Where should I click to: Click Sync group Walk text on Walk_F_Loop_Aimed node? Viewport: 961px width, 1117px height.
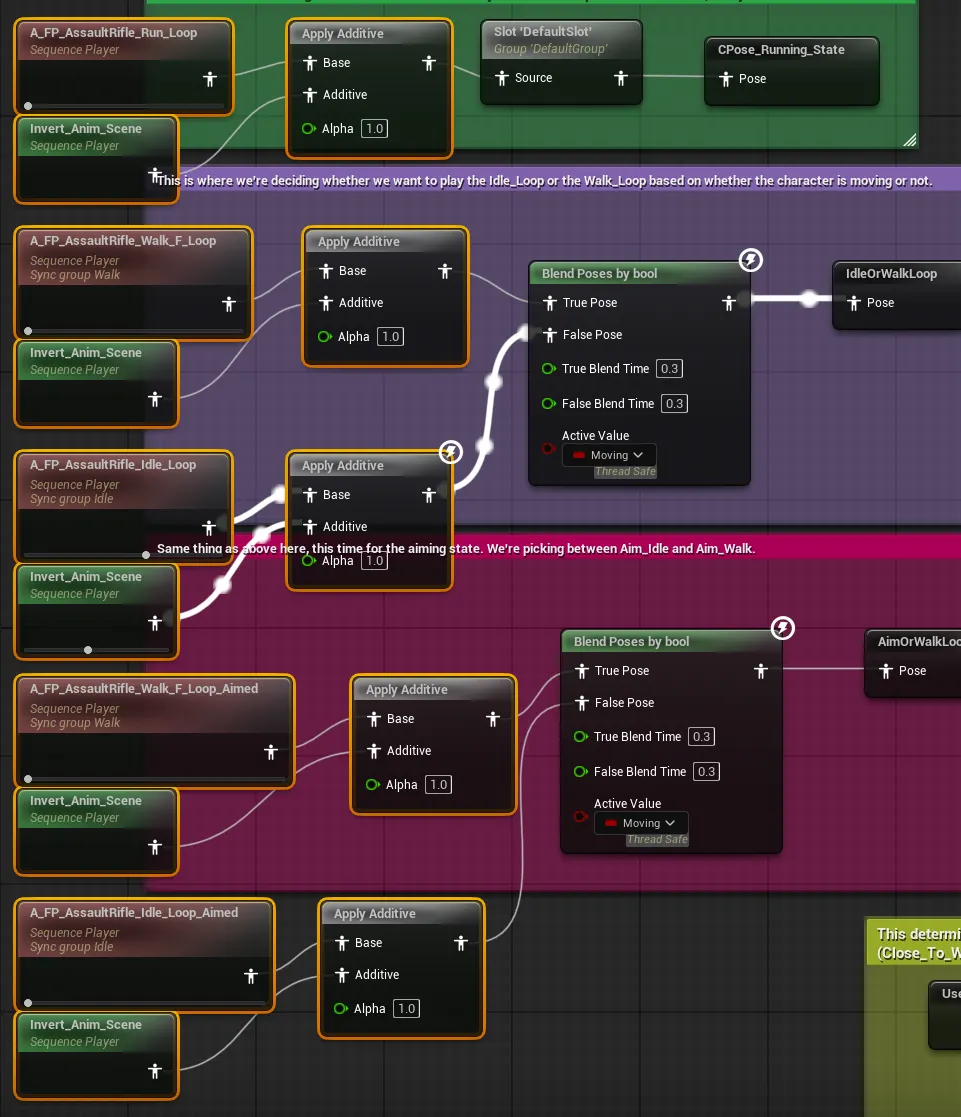[x=75, y=723]
